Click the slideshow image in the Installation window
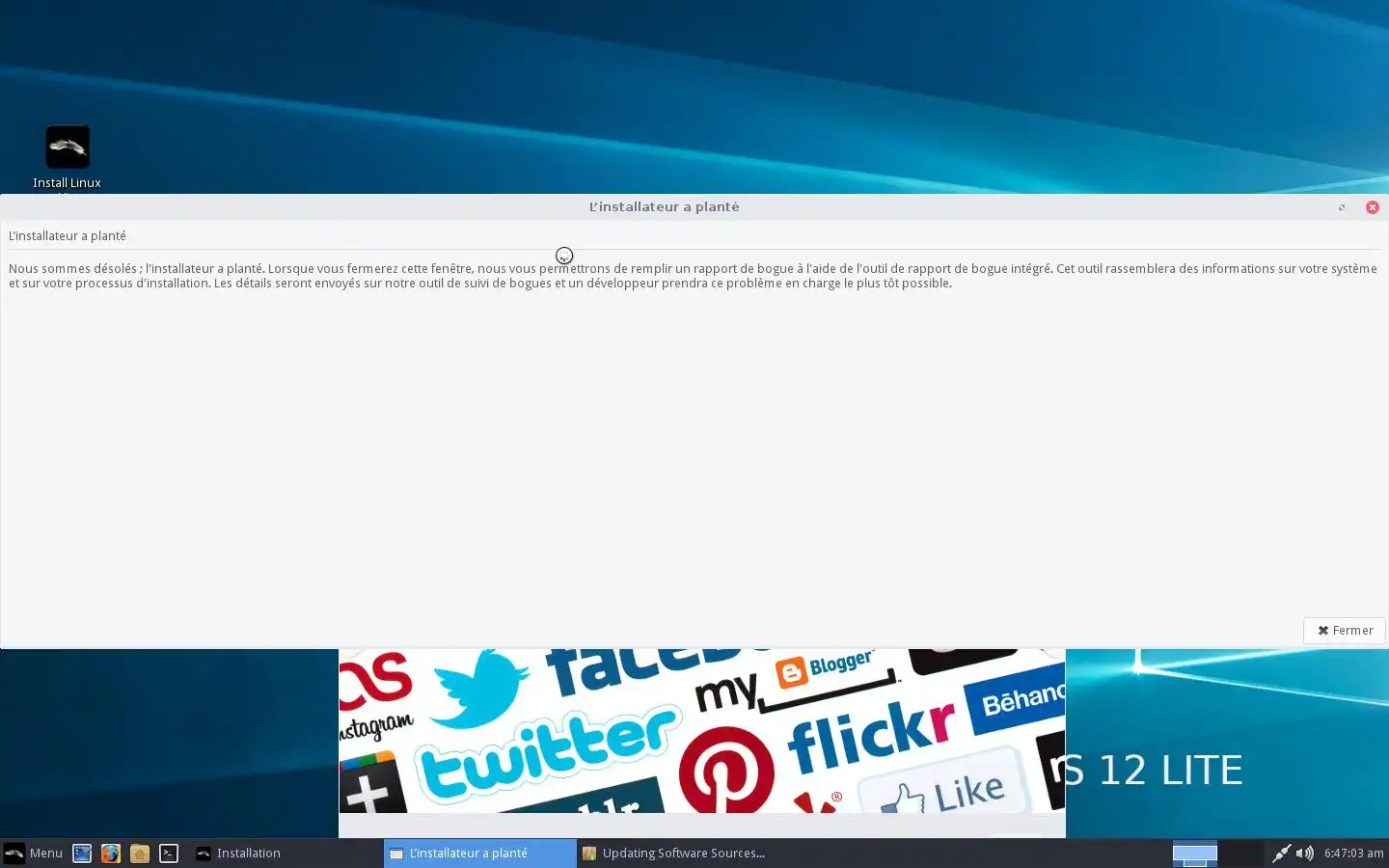The width and height of the screenshot is (1389, 868). click(702, 730)
